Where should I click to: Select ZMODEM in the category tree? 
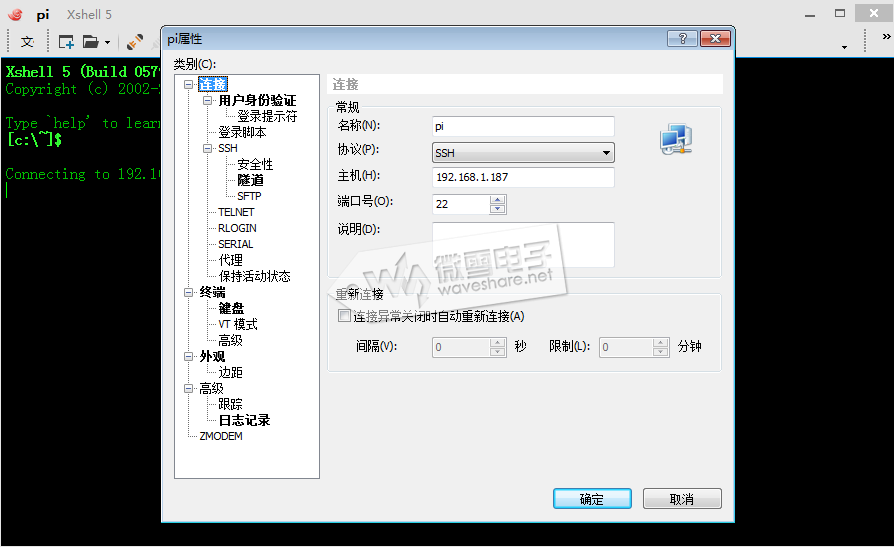click(221, 436)
